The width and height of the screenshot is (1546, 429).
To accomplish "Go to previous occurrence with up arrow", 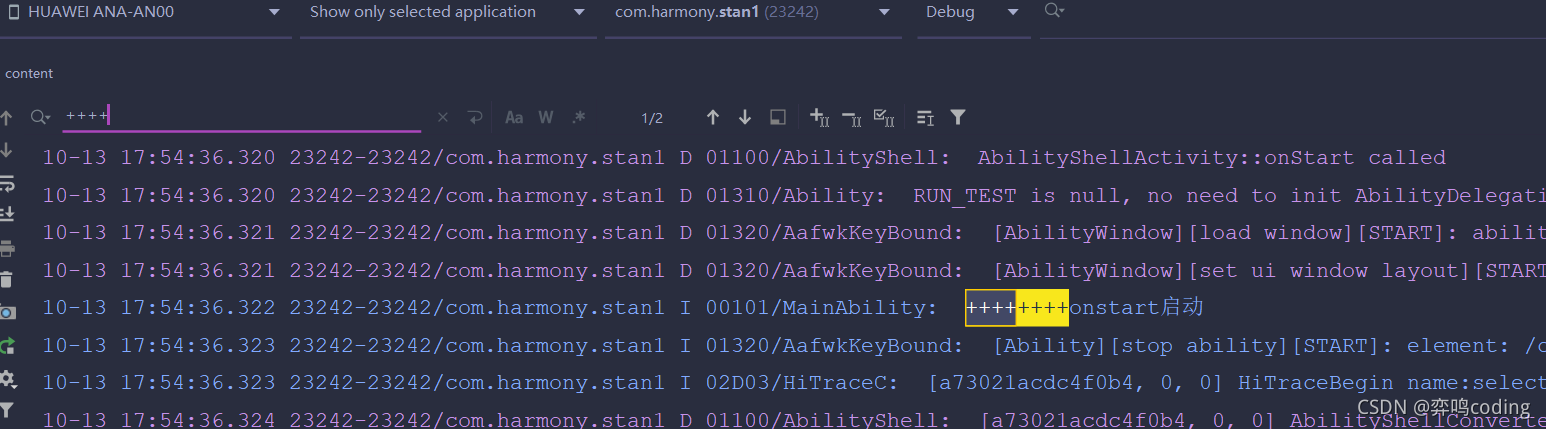I will point(713,118).
